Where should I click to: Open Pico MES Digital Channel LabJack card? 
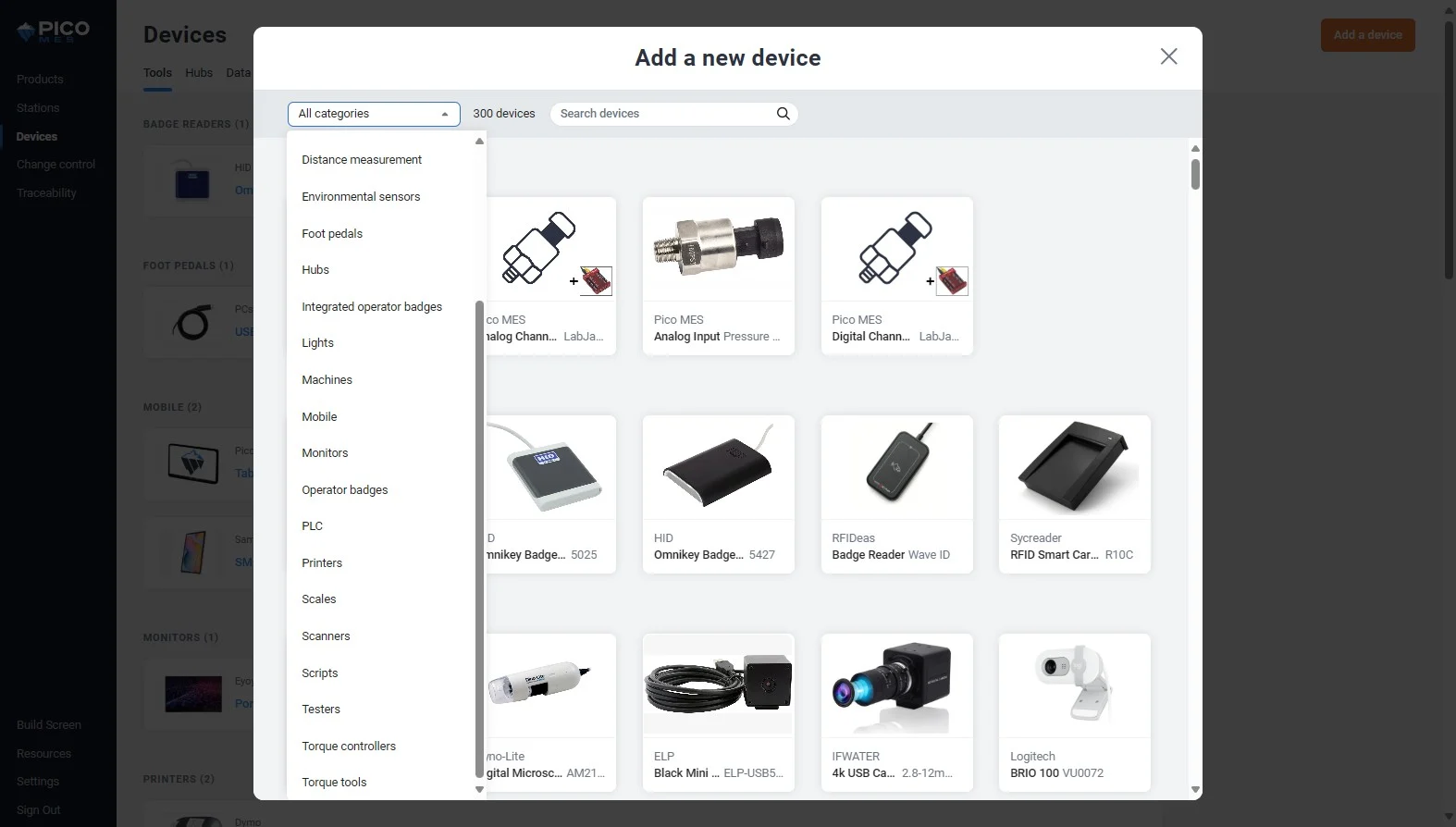click(896, 276)
